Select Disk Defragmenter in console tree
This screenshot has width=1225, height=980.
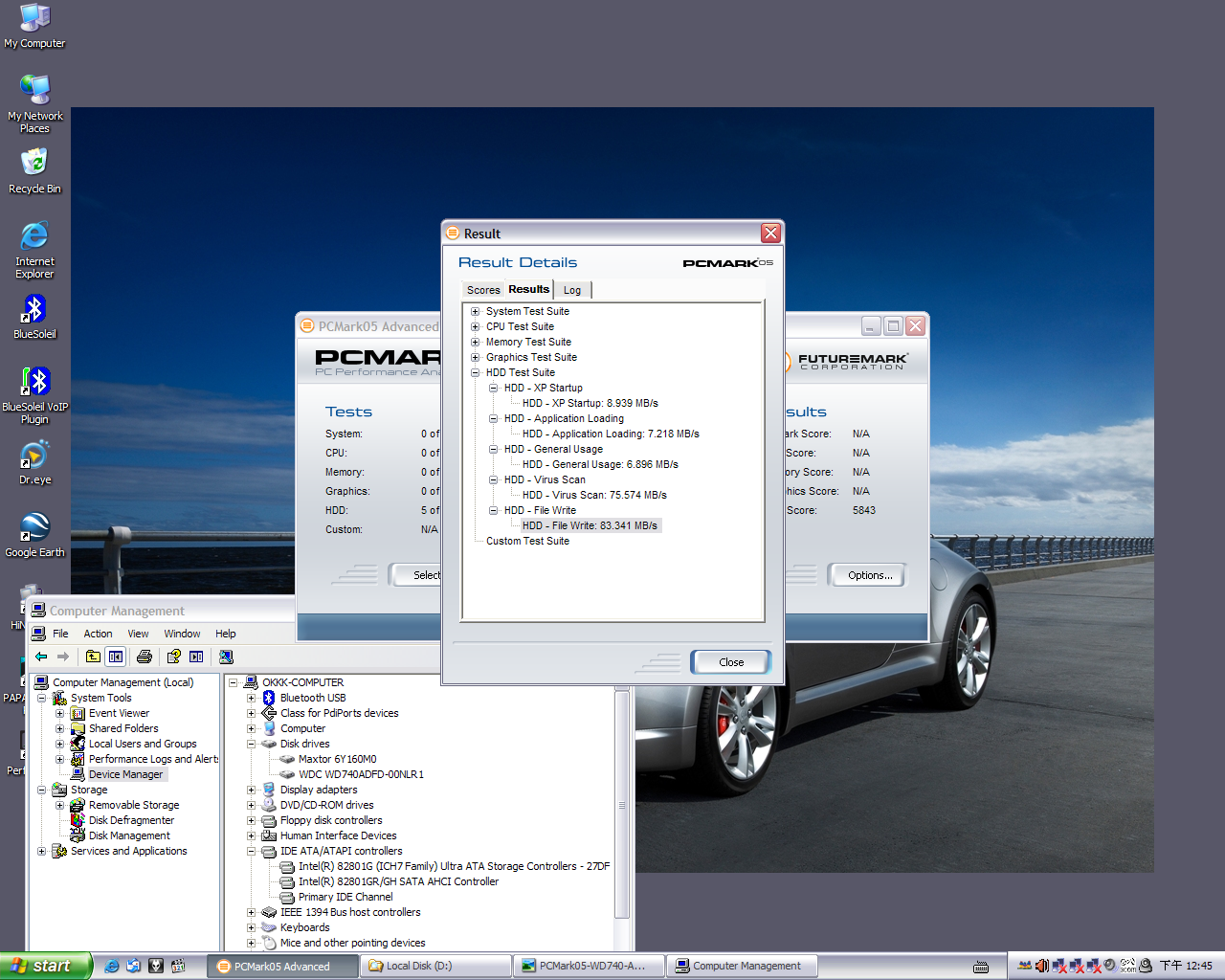131,820
